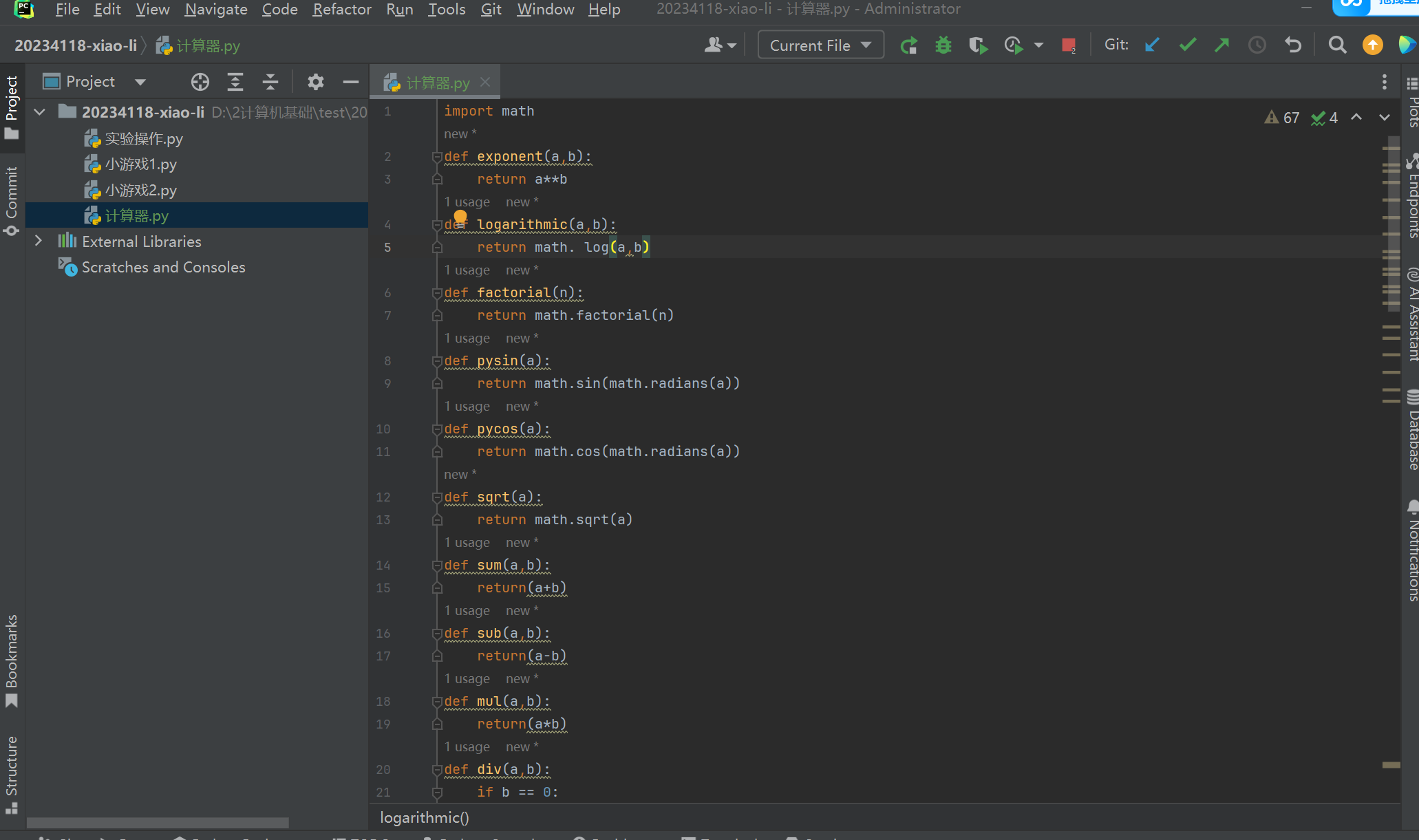This screenshot has width=1419, height=840.
Task: Click the intention light bulb on line 4
Action: click(460, 217)
